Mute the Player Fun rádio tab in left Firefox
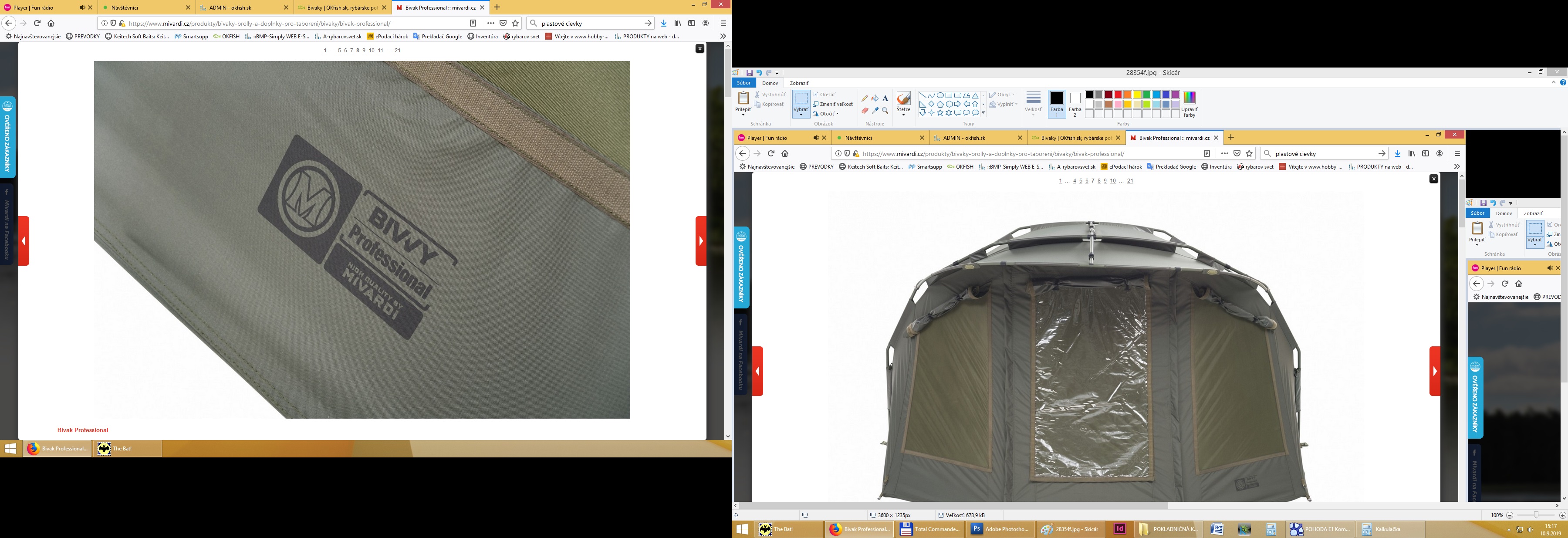Image resolution: width=1568 pixels, height=538 pixels. [81, 7]
